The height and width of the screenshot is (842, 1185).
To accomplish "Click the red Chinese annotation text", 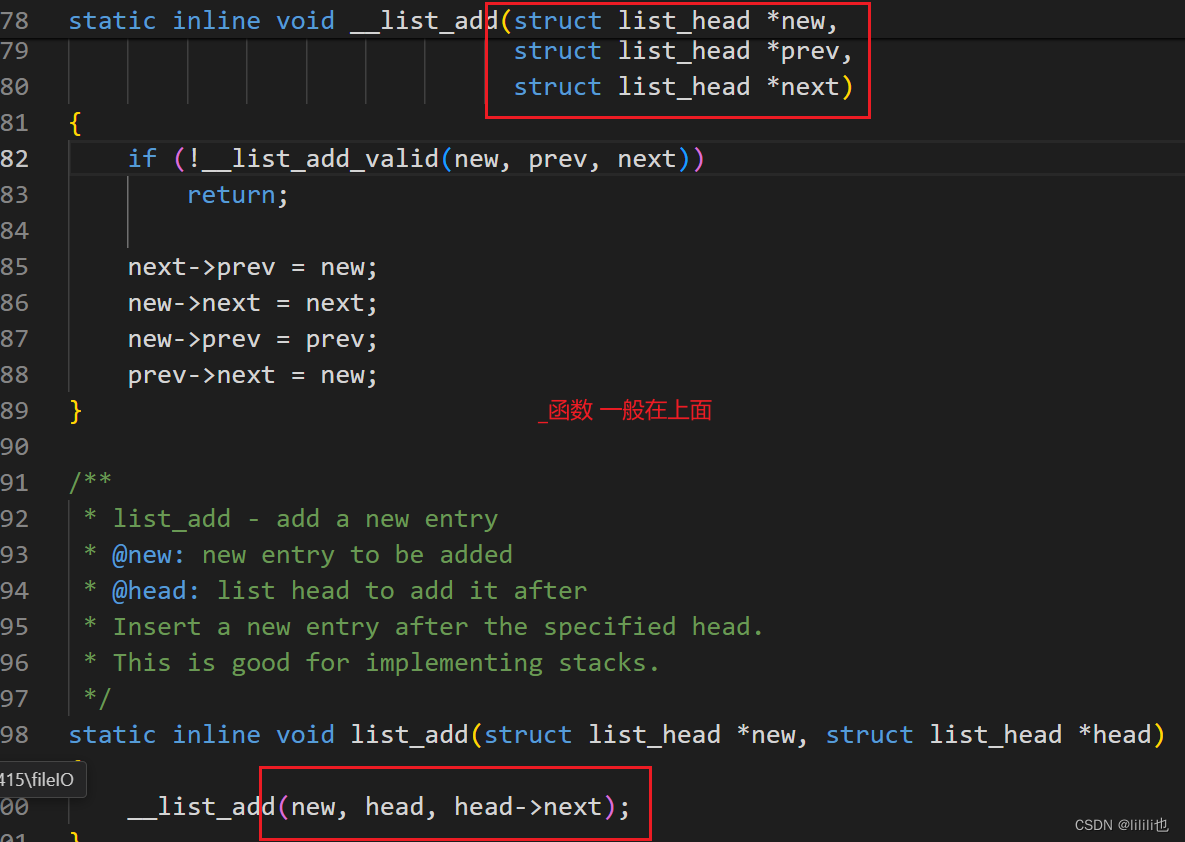I will pyautogui.click(x=625, y=409).
